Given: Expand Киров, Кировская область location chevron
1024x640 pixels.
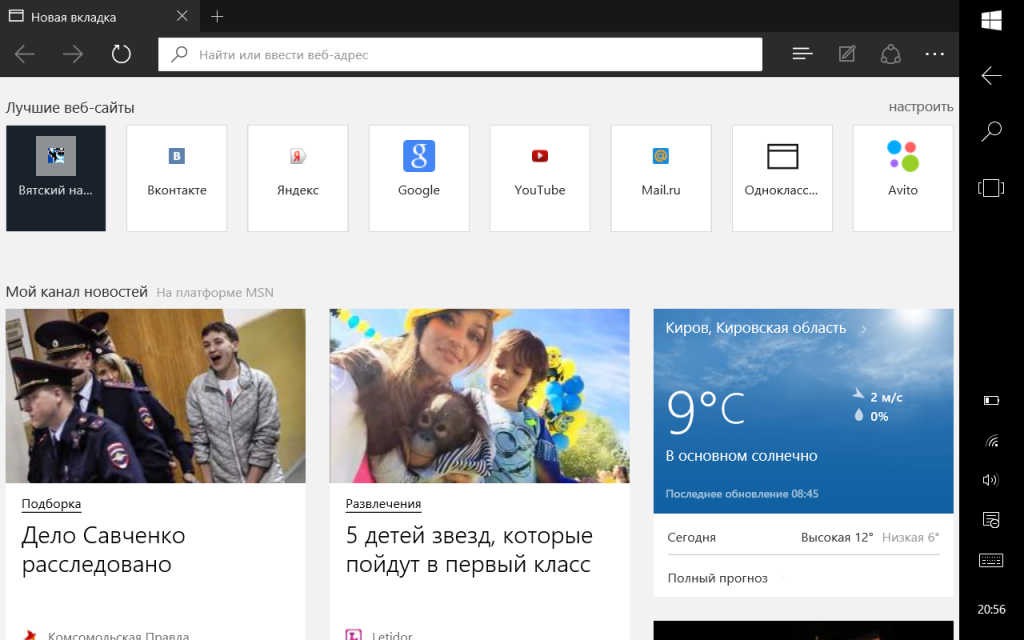Looking at the screenshot, I should (x=864, y=328).
